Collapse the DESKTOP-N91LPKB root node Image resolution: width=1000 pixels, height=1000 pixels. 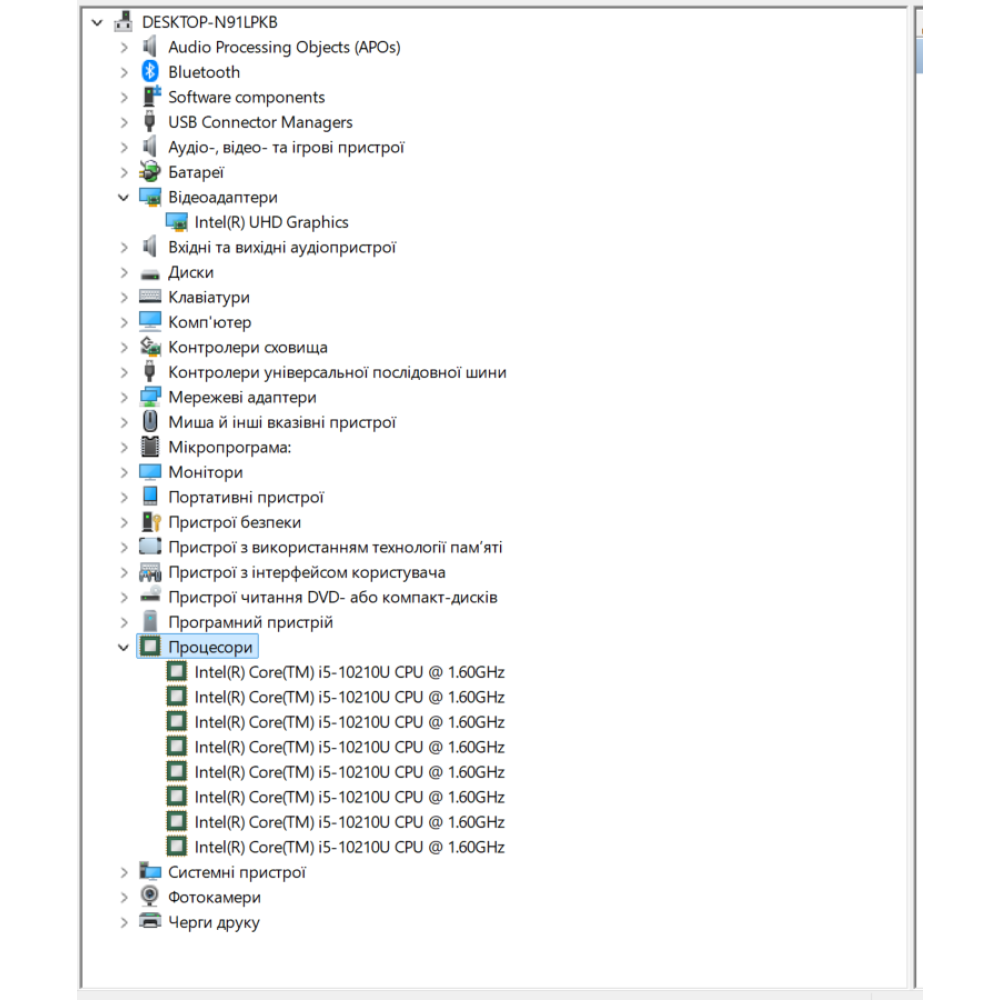coord(97,22)
